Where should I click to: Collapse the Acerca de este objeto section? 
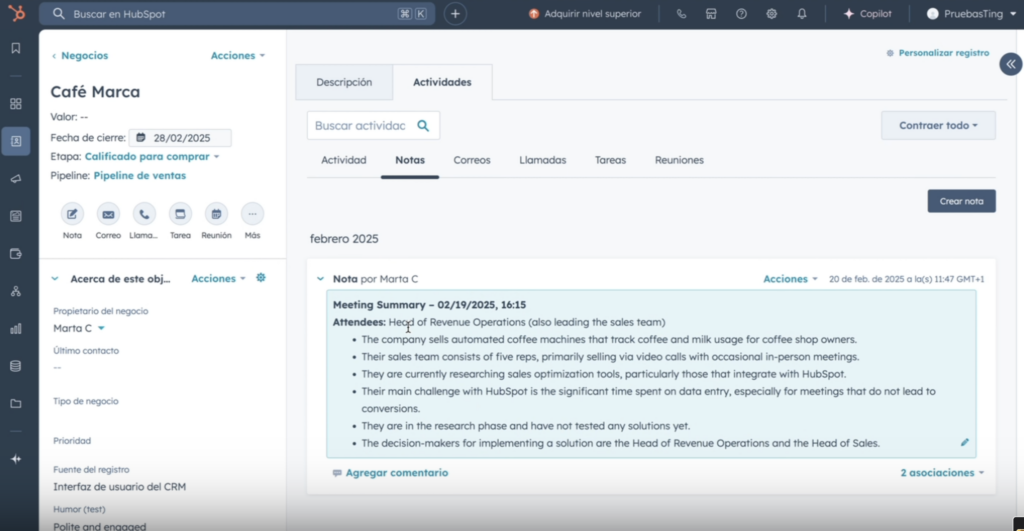[55, 278]
